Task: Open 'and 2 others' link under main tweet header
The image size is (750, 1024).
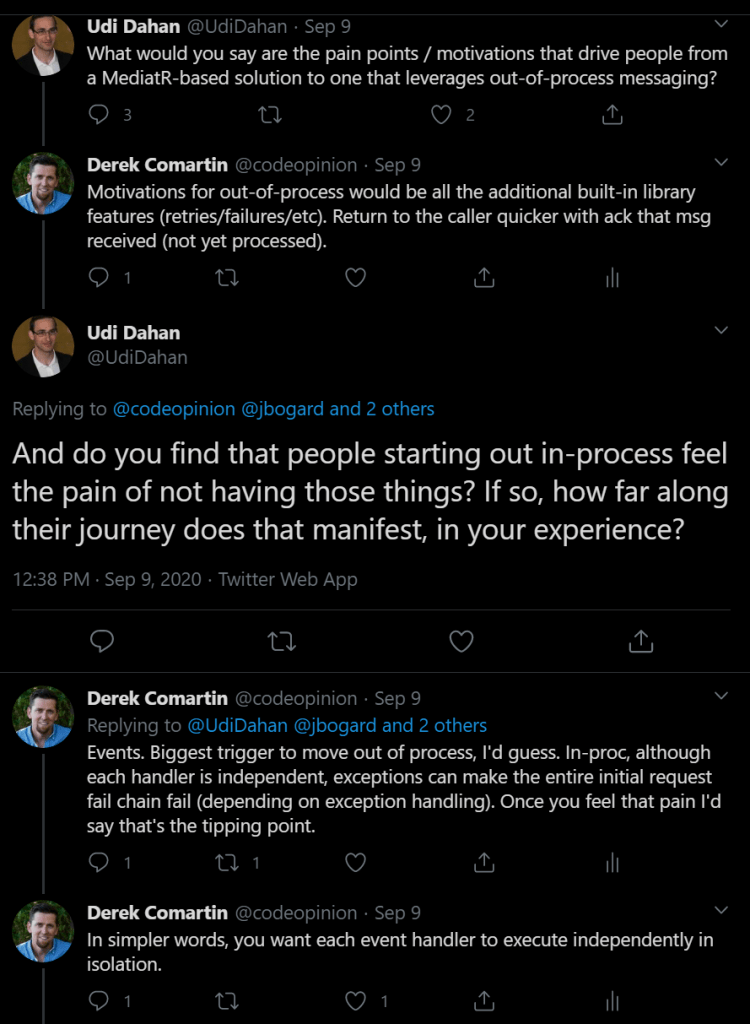Action: 382,409
